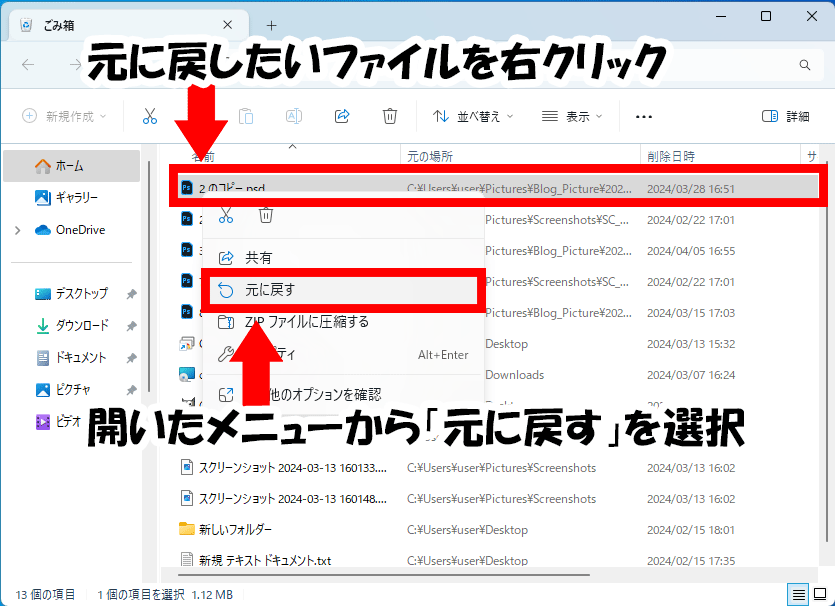Expand the OneDrive tree node
Screen dimensions: 835x606
pyautogui.click(x=17, y=230)
